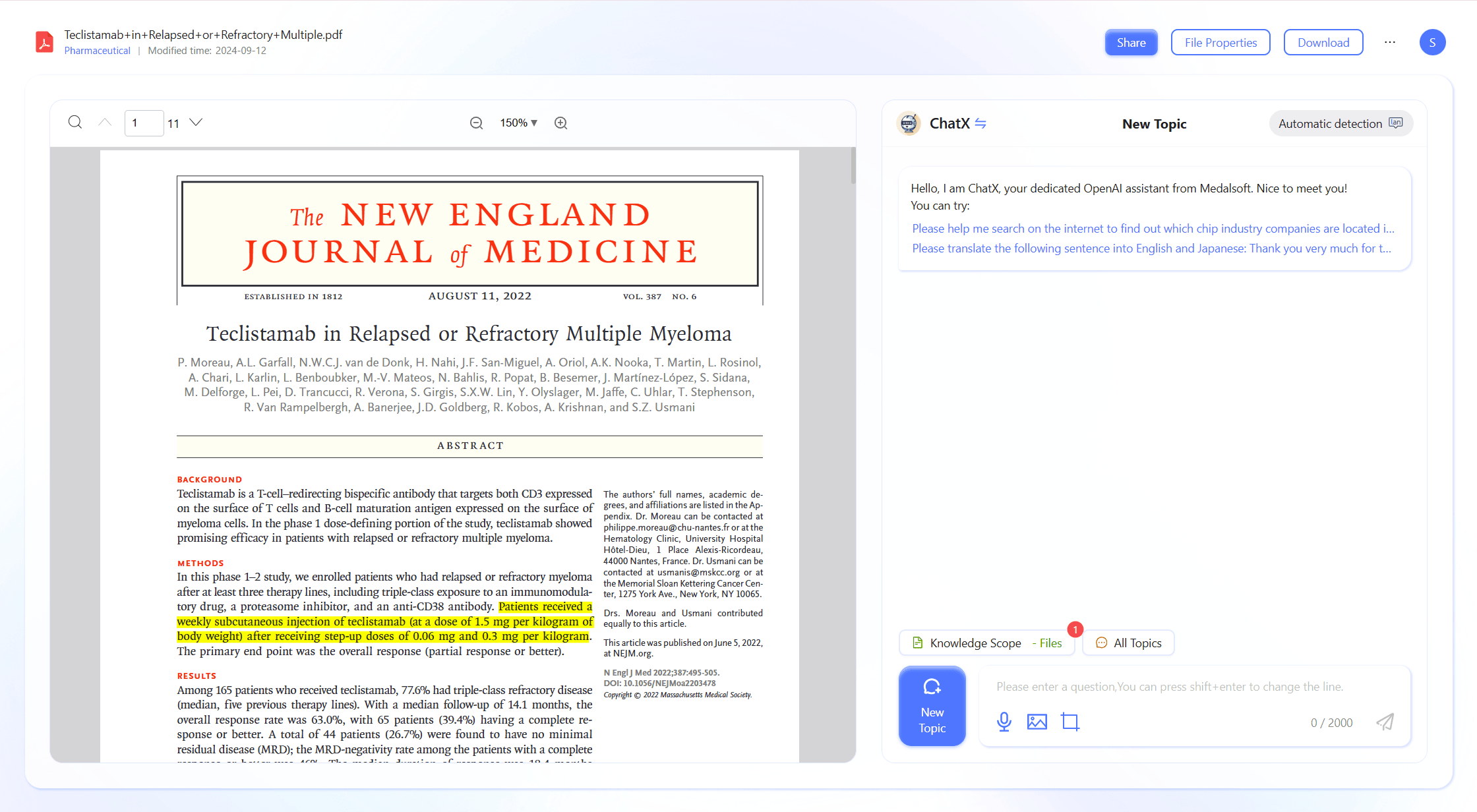The width and height of the screenshot is (1477, 812).
Task: Go to next page with down chevron
Action: (x=196, y=123)
